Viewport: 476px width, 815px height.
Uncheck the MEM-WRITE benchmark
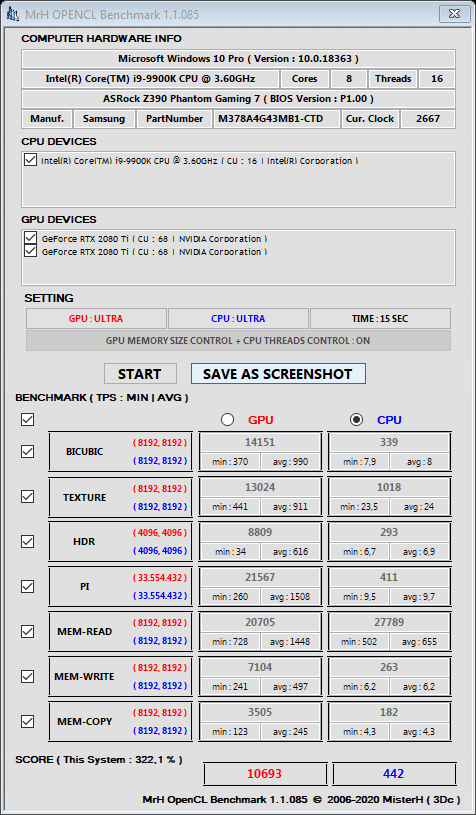[x=28, y=676]
